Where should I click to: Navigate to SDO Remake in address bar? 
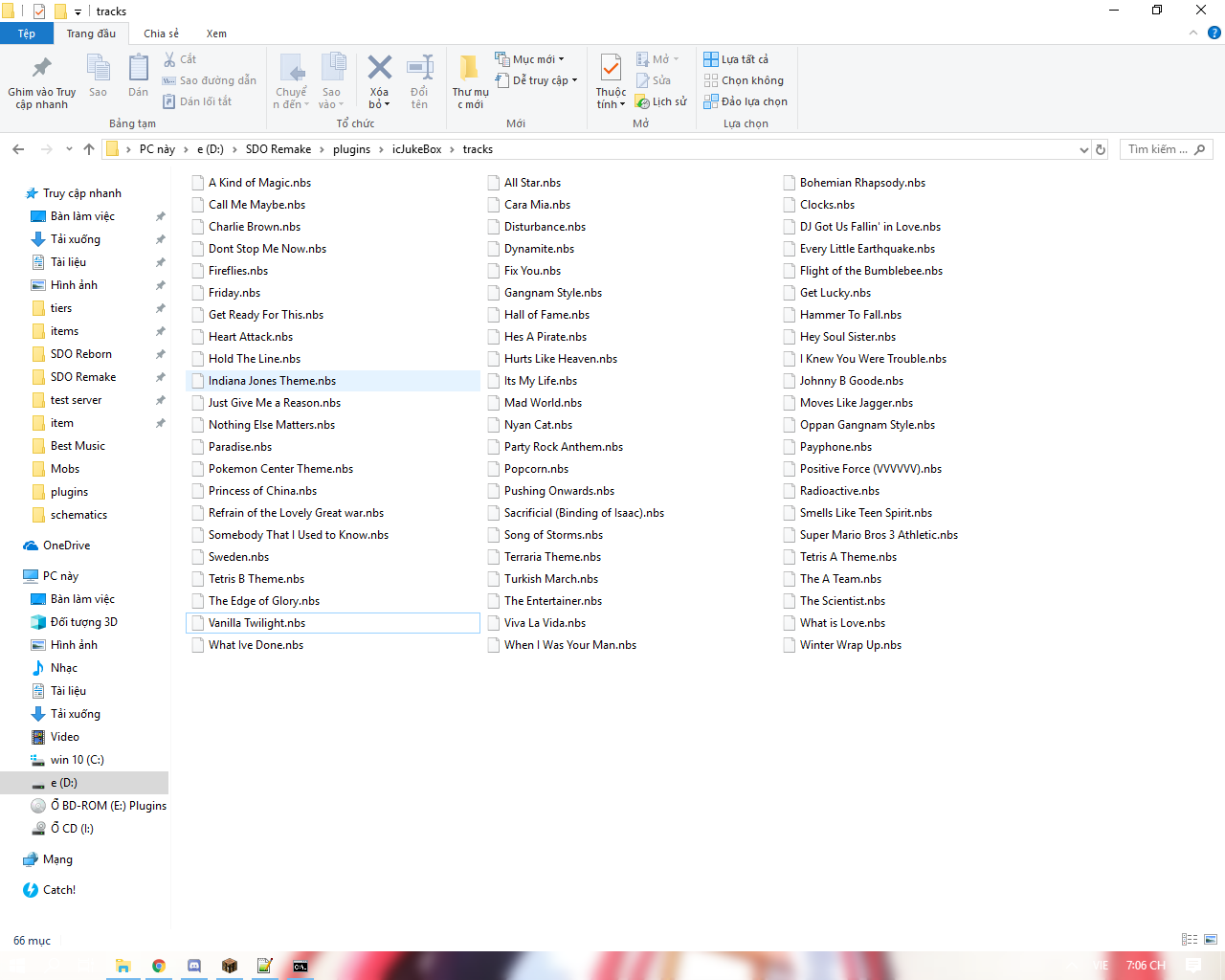point(278,149)
